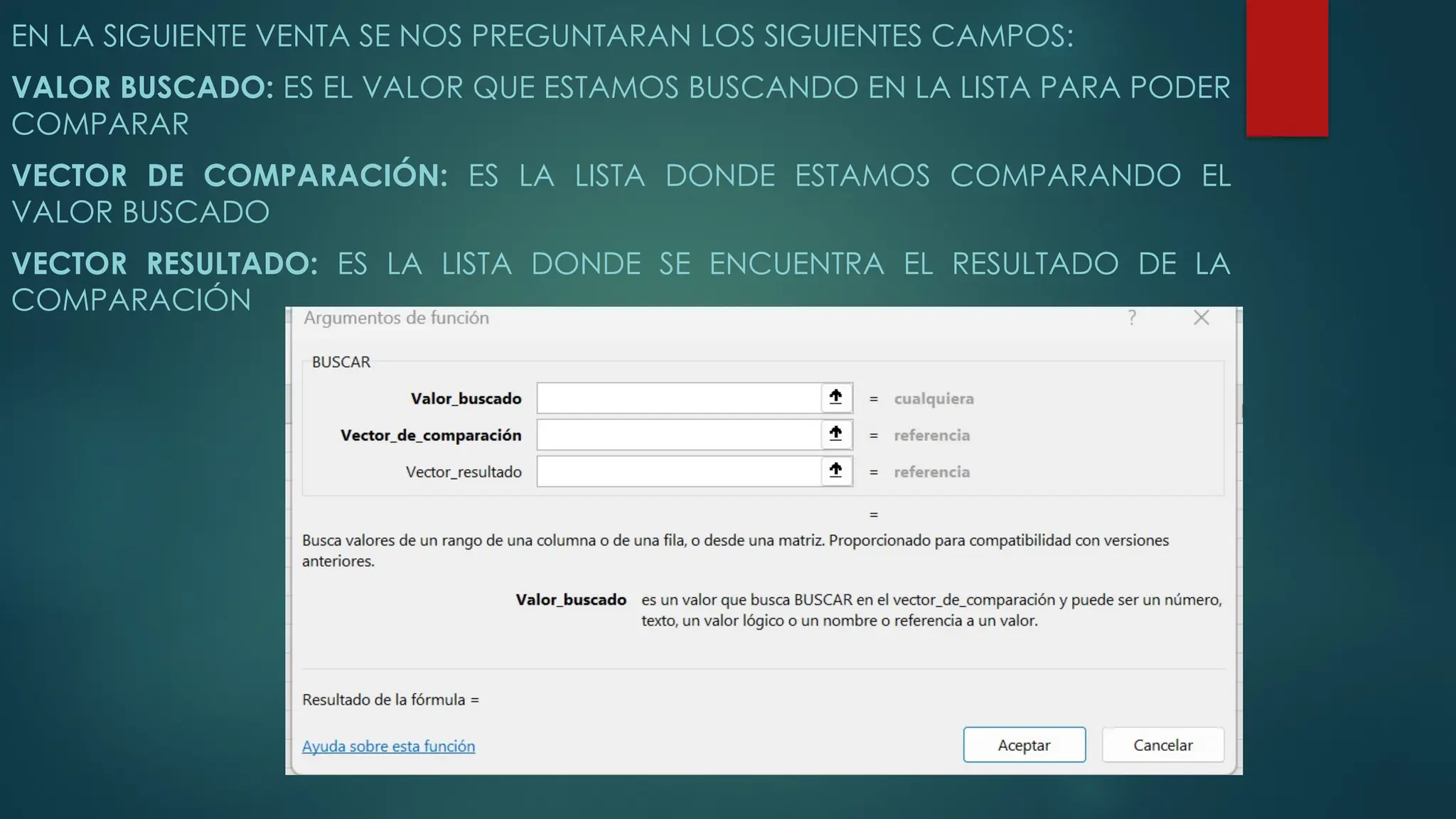The height and width of the screenshot is (819, 1456).
Task: Click the 'VECTOR RESULTADO:' slide heading
Action: 165,263
